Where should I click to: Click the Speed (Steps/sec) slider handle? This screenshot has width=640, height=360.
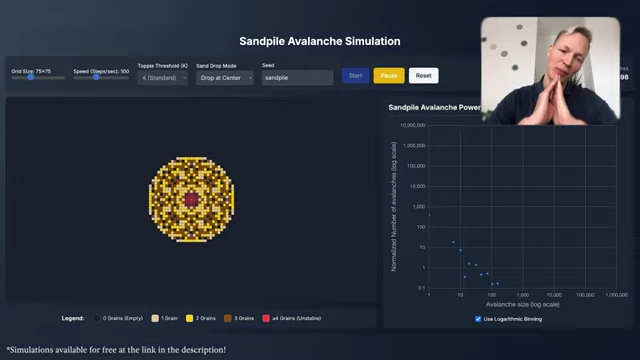coord(96,77)
